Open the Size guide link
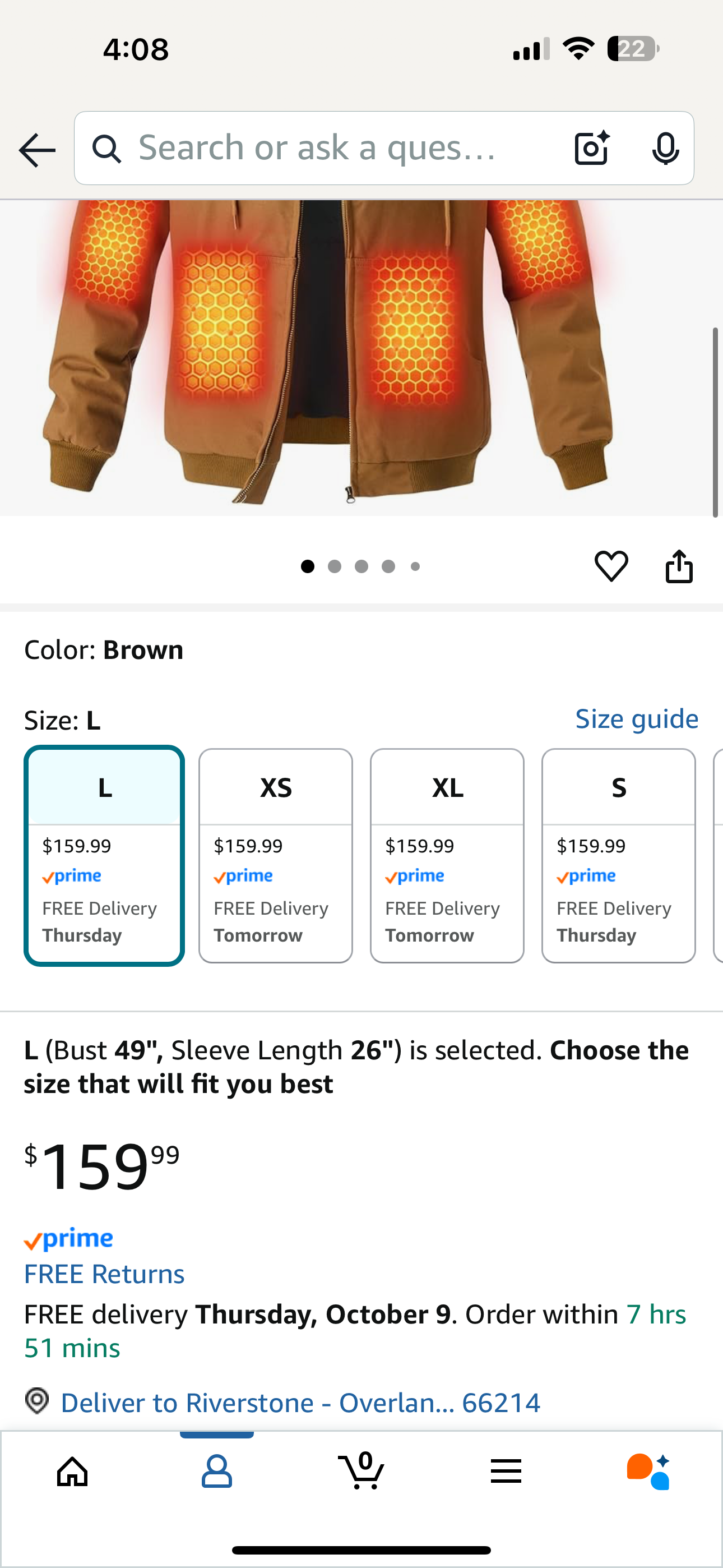The image size is (723, 1568). click(637, 719)
